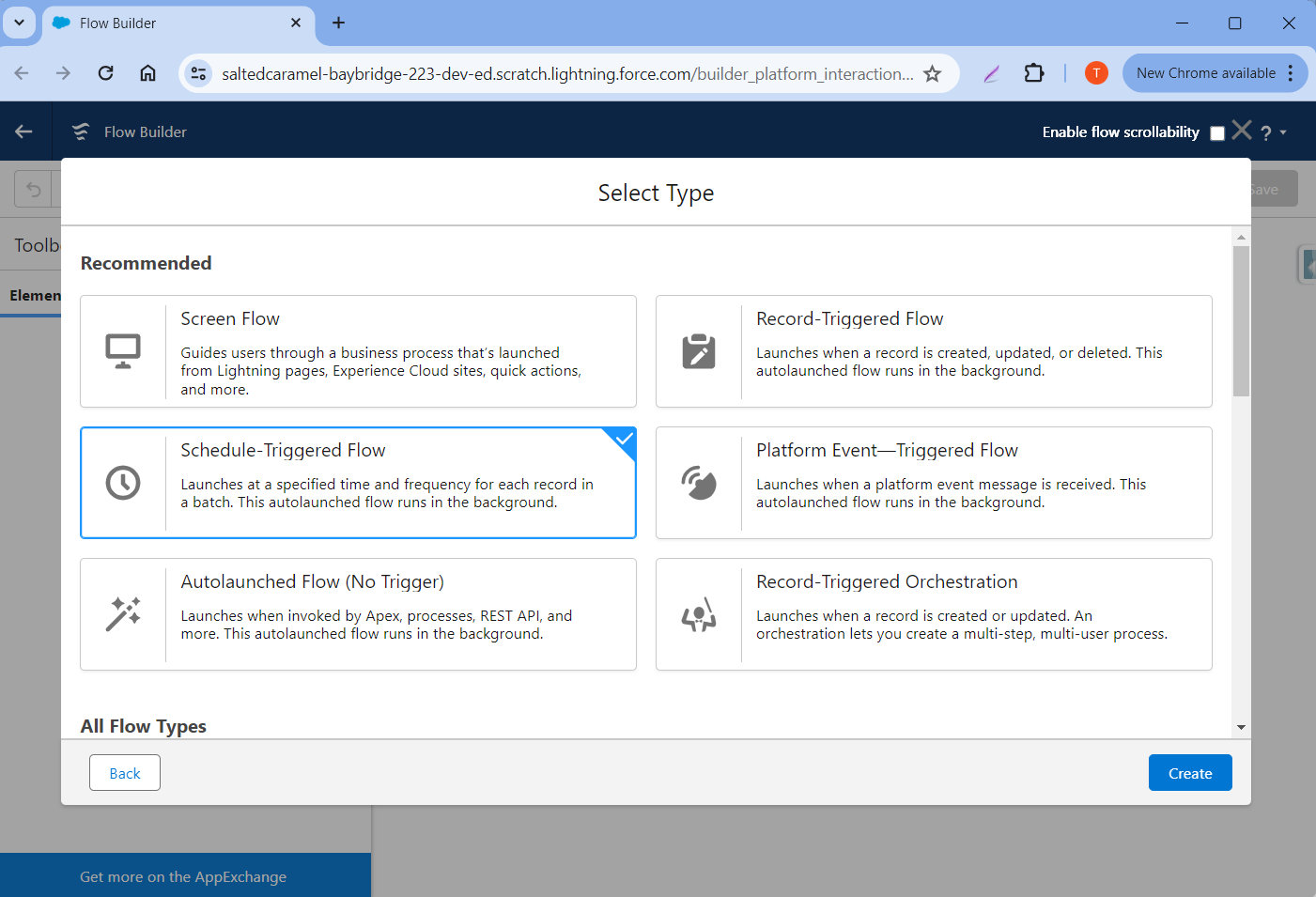The image size is (1316, 897).
Task: Open the Chrome home page
Action: 147,73
